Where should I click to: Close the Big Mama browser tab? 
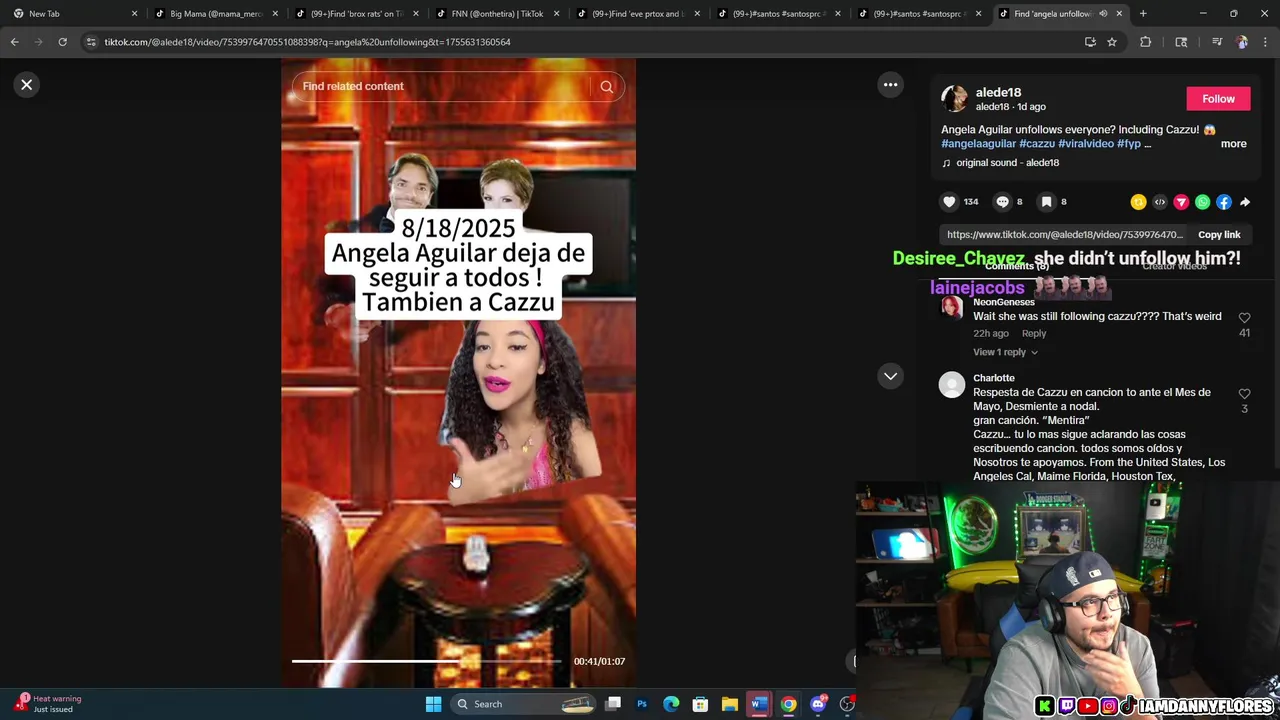tap(275, 14)
